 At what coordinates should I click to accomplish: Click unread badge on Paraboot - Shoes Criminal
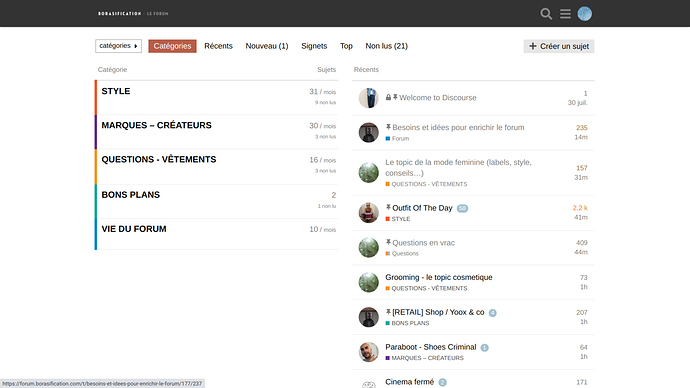pos(484,348)
